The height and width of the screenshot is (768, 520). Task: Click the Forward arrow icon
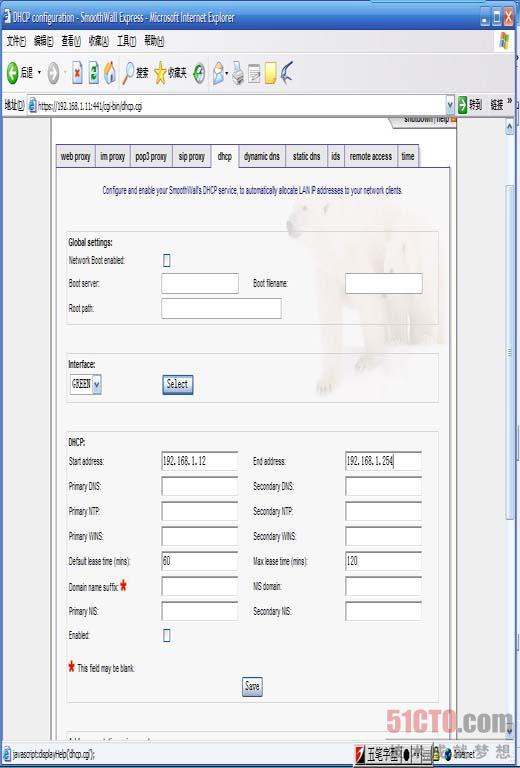tap(53, 73)
